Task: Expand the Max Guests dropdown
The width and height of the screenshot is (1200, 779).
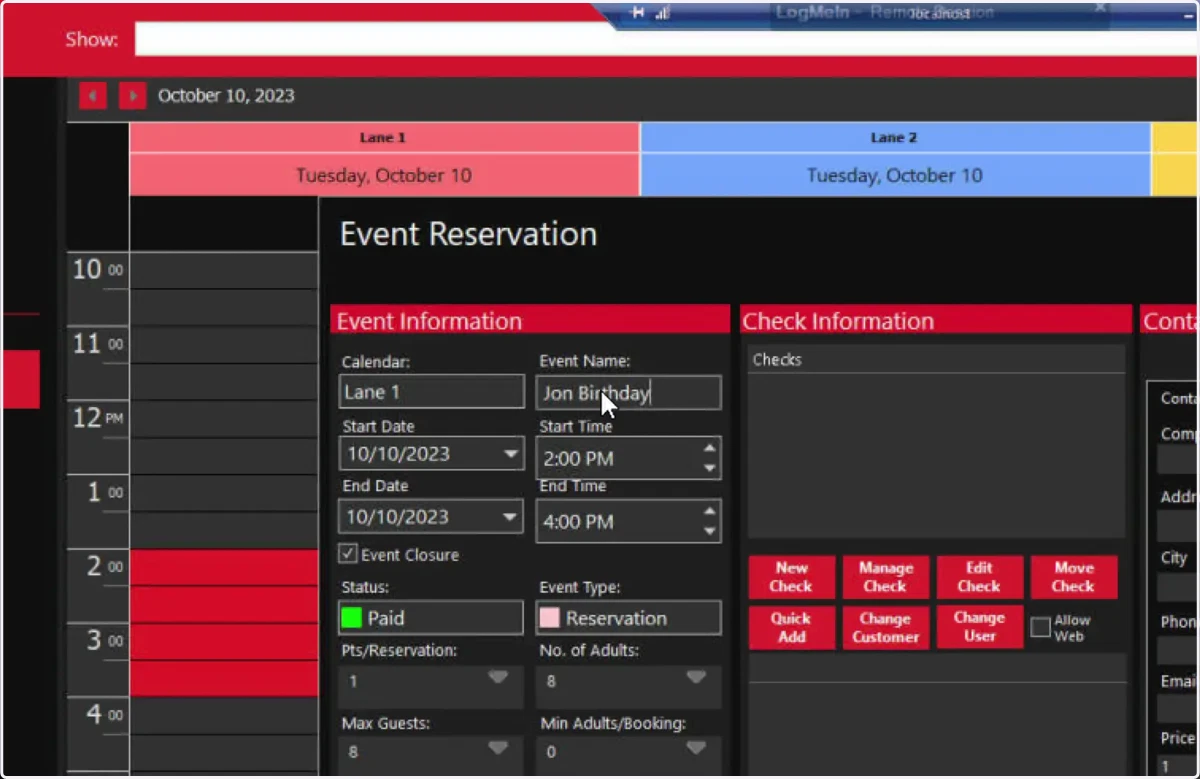Action: (498, 747)
